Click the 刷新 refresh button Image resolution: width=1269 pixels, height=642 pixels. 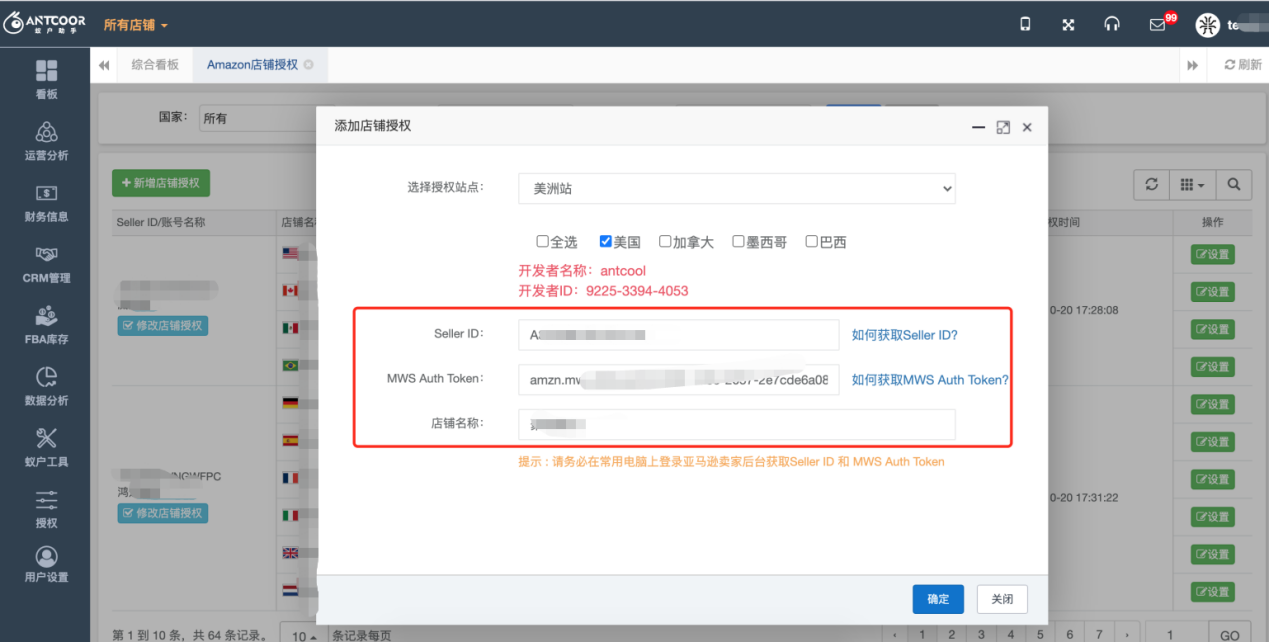[x=1243, y=64]
